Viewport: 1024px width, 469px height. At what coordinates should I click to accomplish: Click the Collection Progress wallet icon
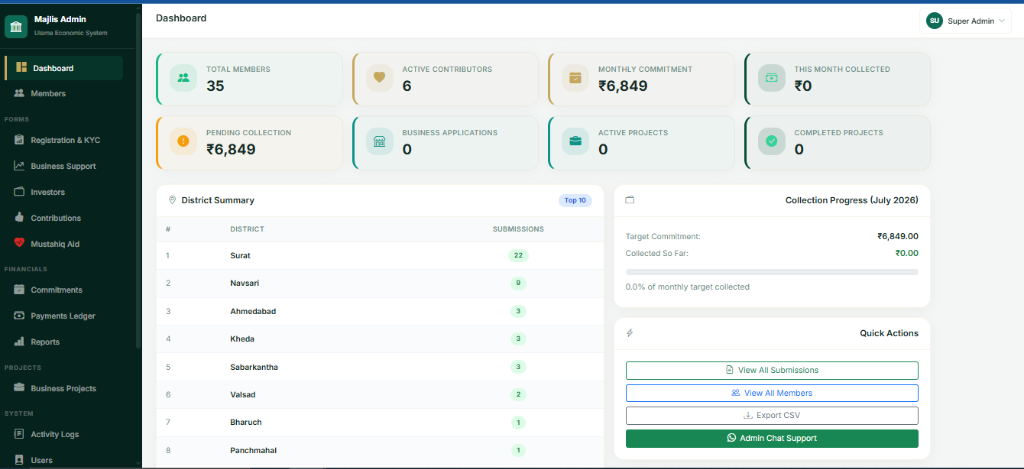coord(630,200)
